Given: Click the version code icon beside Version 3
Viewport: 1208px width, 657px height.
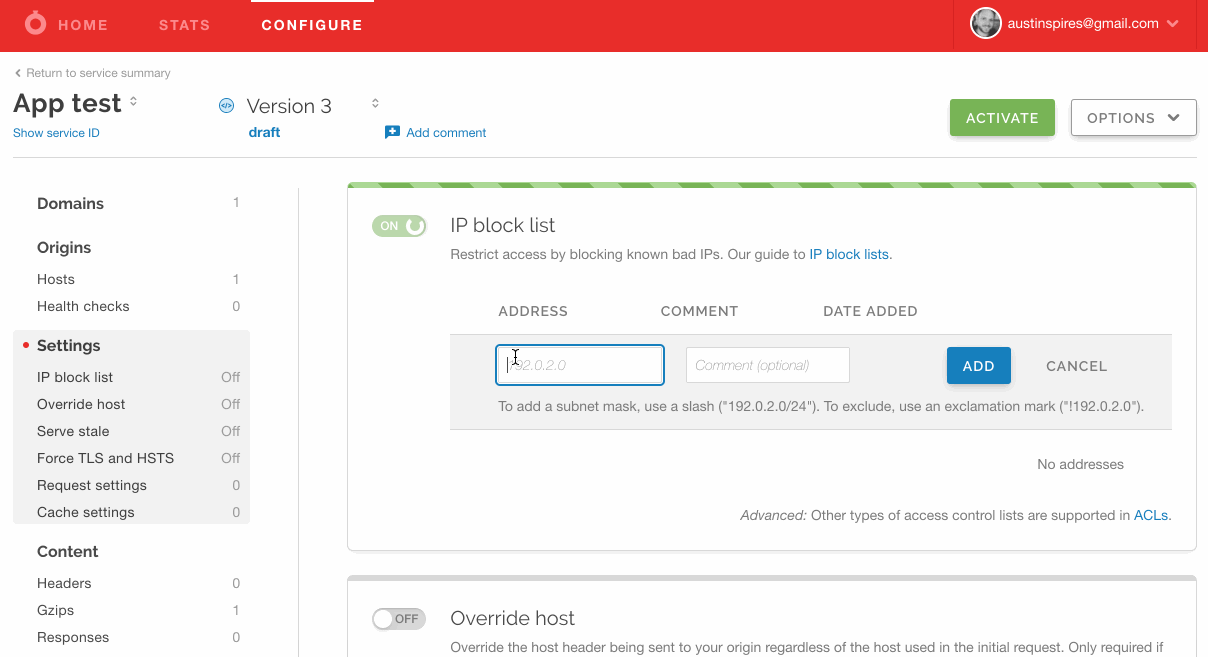Looking at the screenshot, I should [x=226, y=106].
